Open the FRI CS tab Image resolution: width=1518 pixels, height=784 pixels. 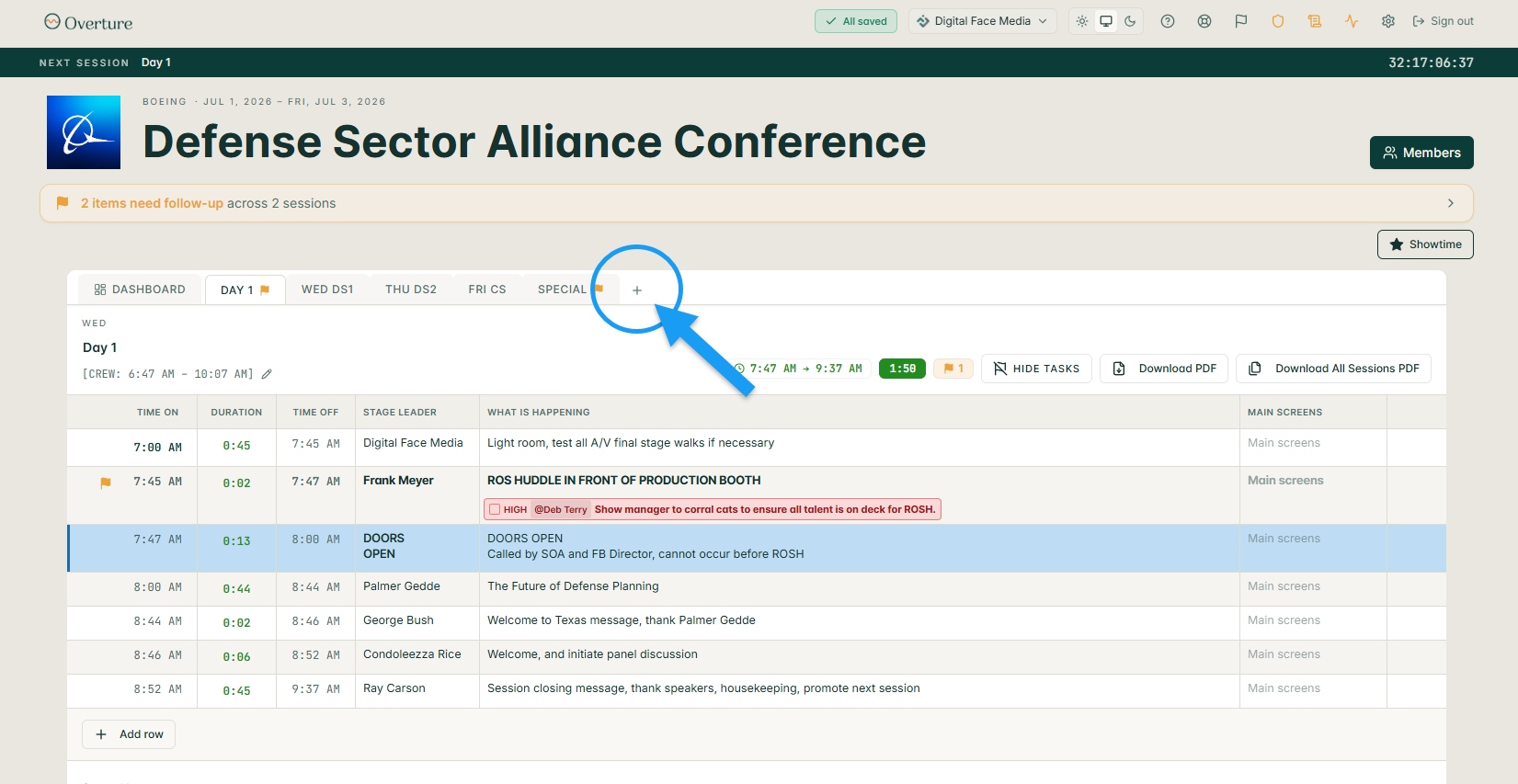(x=487, y=290)
